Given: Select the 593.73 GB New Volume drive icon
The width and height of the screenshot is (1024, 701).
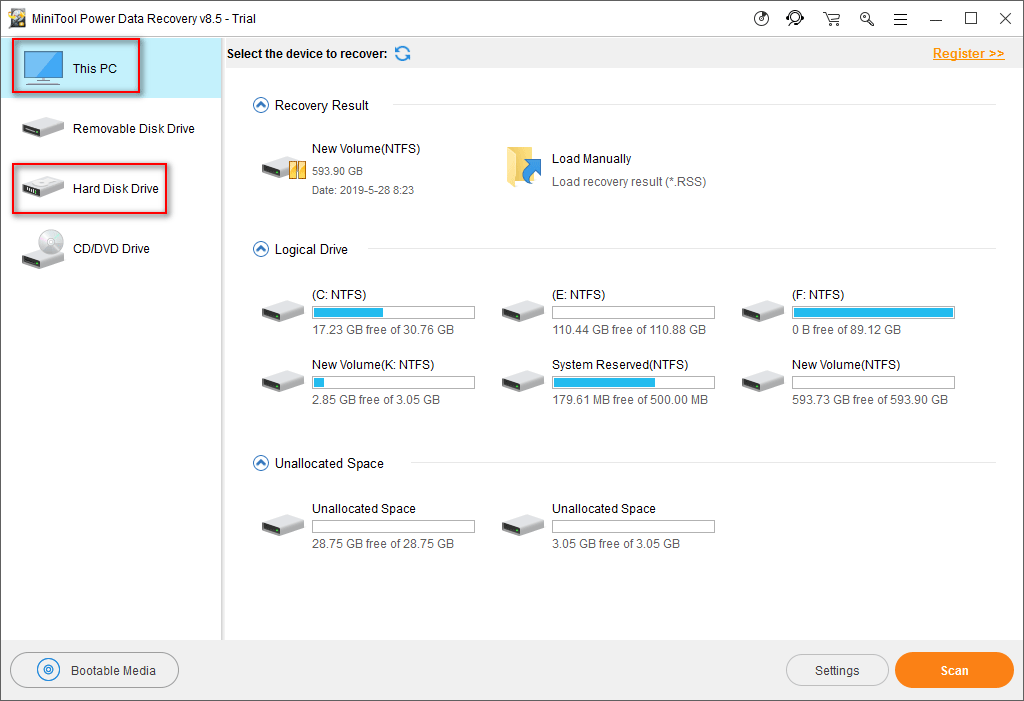Looking at the screenshot, I should coord(763,381).
